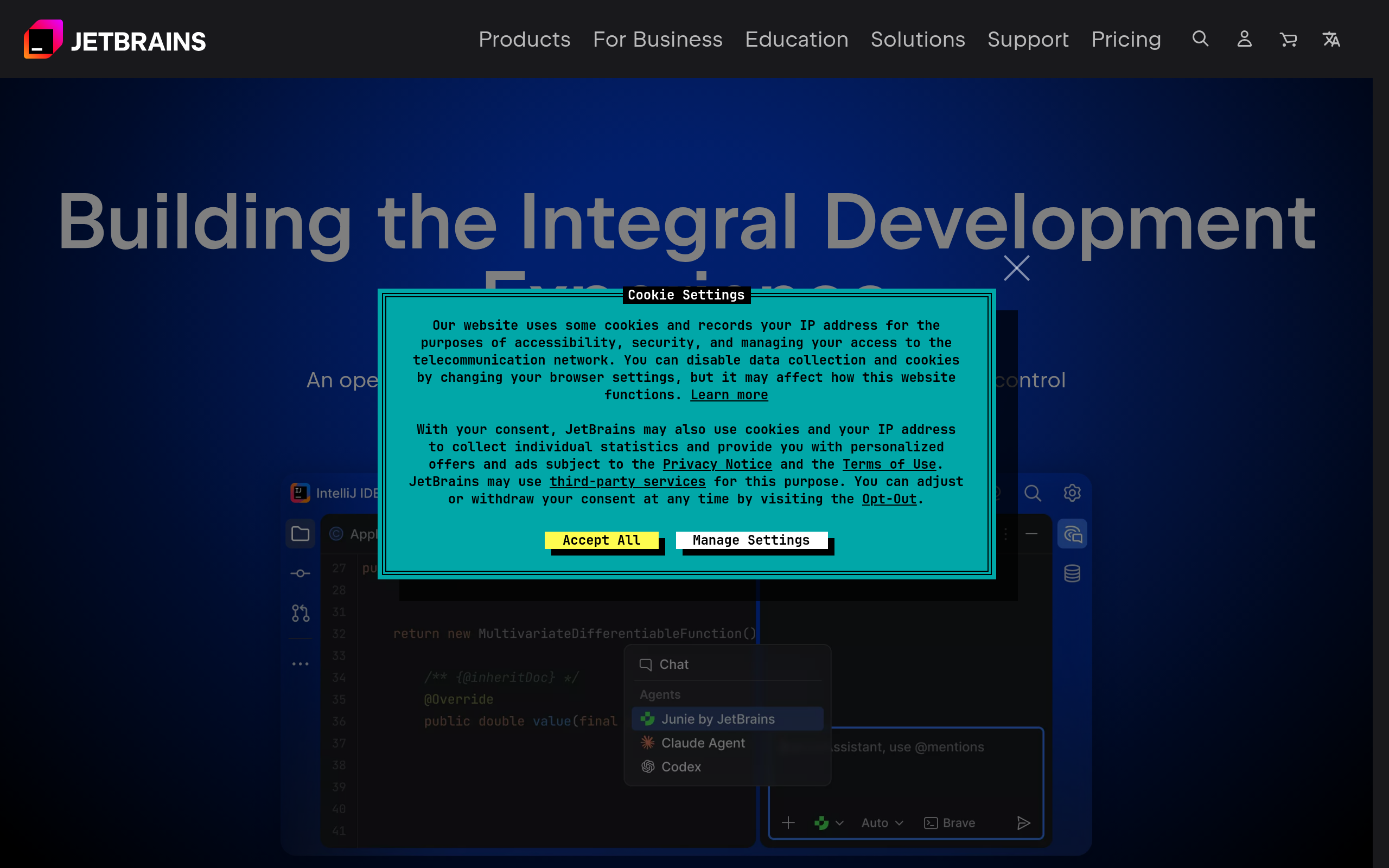The height and width of the screenshot is (868, 1389).
Task: Expand the Auto mode dropdown
Action: click(x=882, y=822)
